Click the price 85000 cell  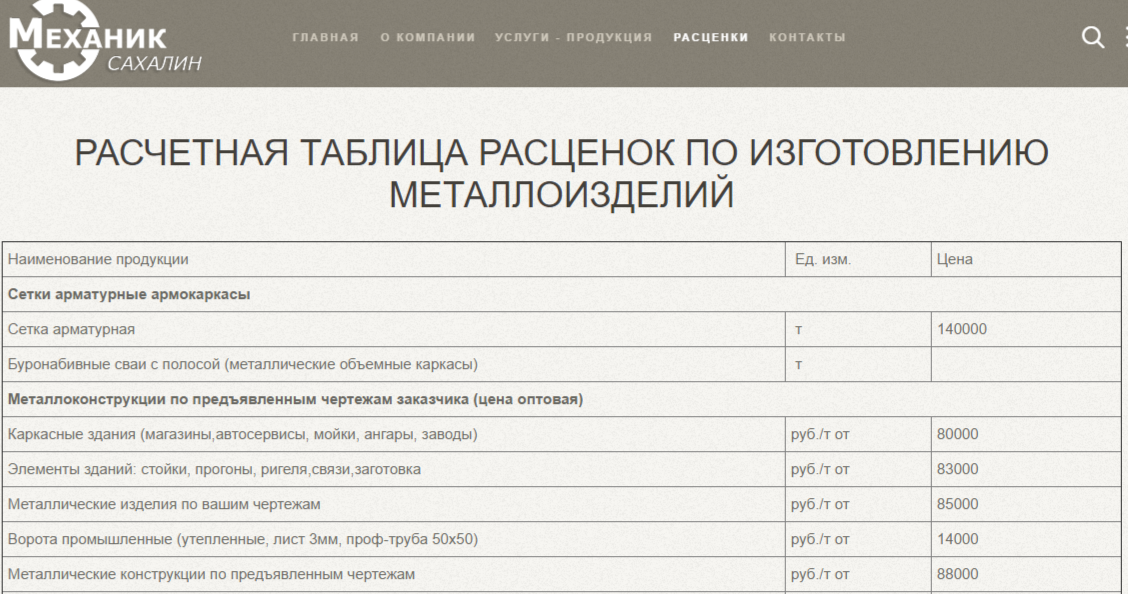point(1026,504)
